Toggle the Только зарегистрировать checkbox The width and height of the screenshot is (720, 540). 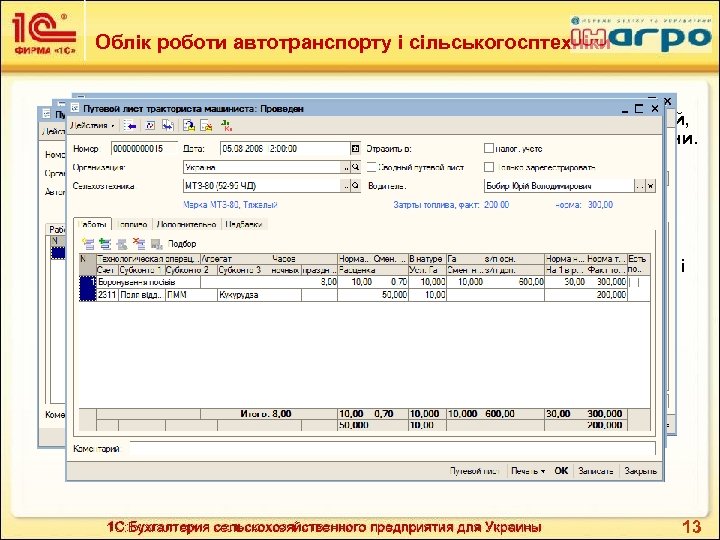(489, 167)
